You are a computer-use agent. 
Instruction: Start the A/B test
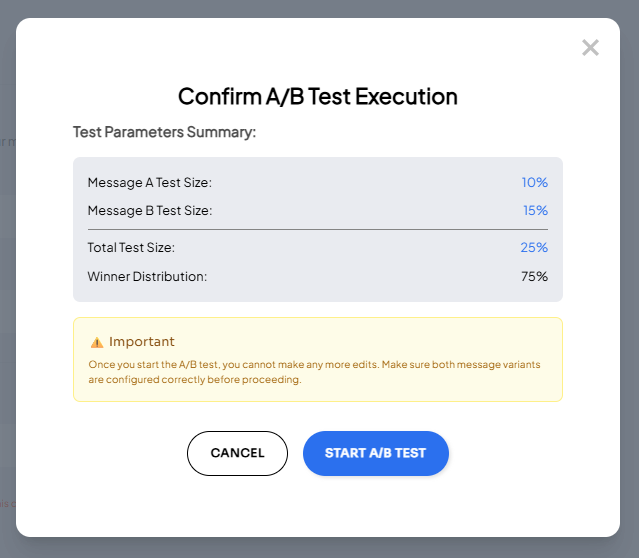[375, 453]
